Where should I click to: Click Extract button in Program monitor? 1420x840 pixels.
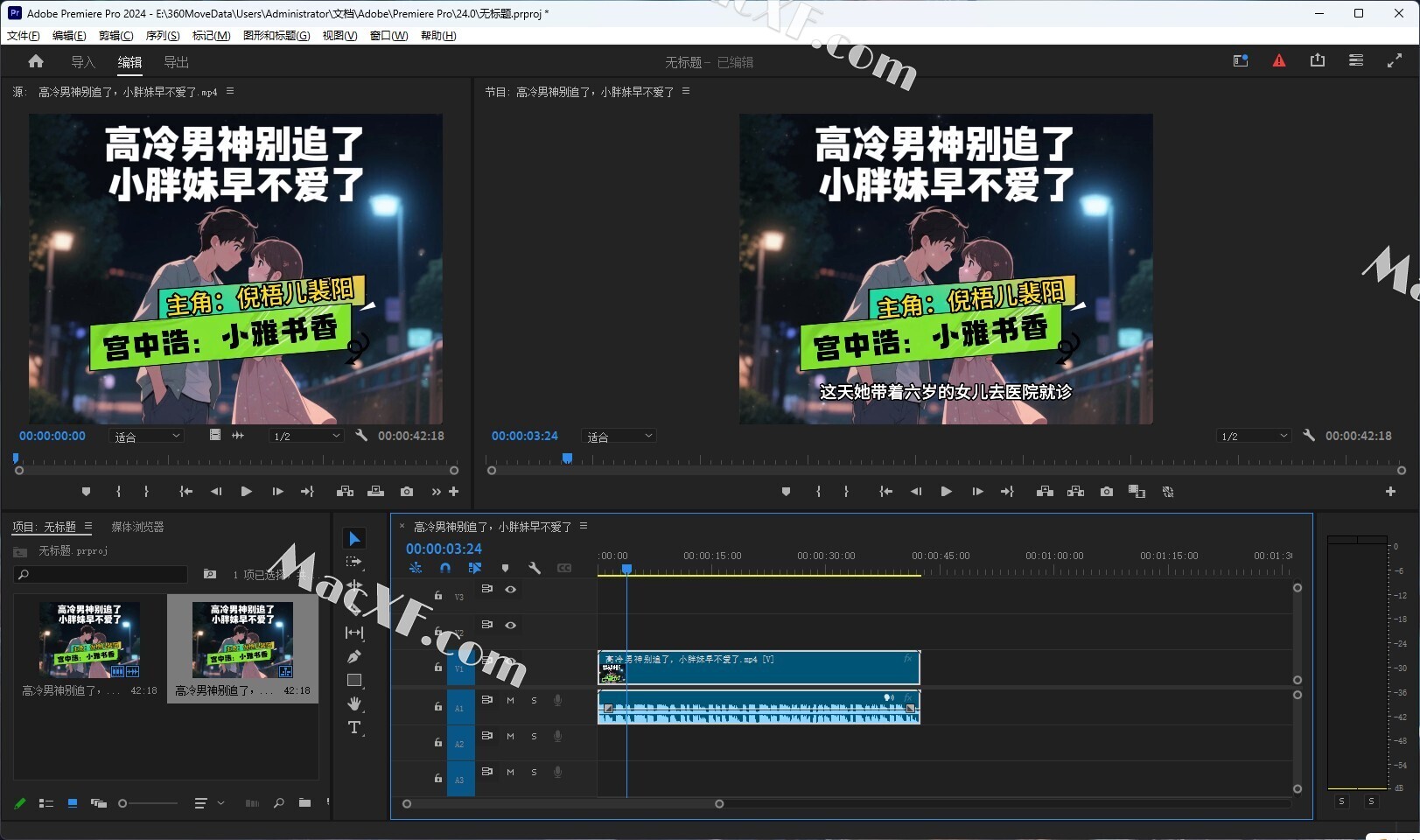[x=1076, y=492]
